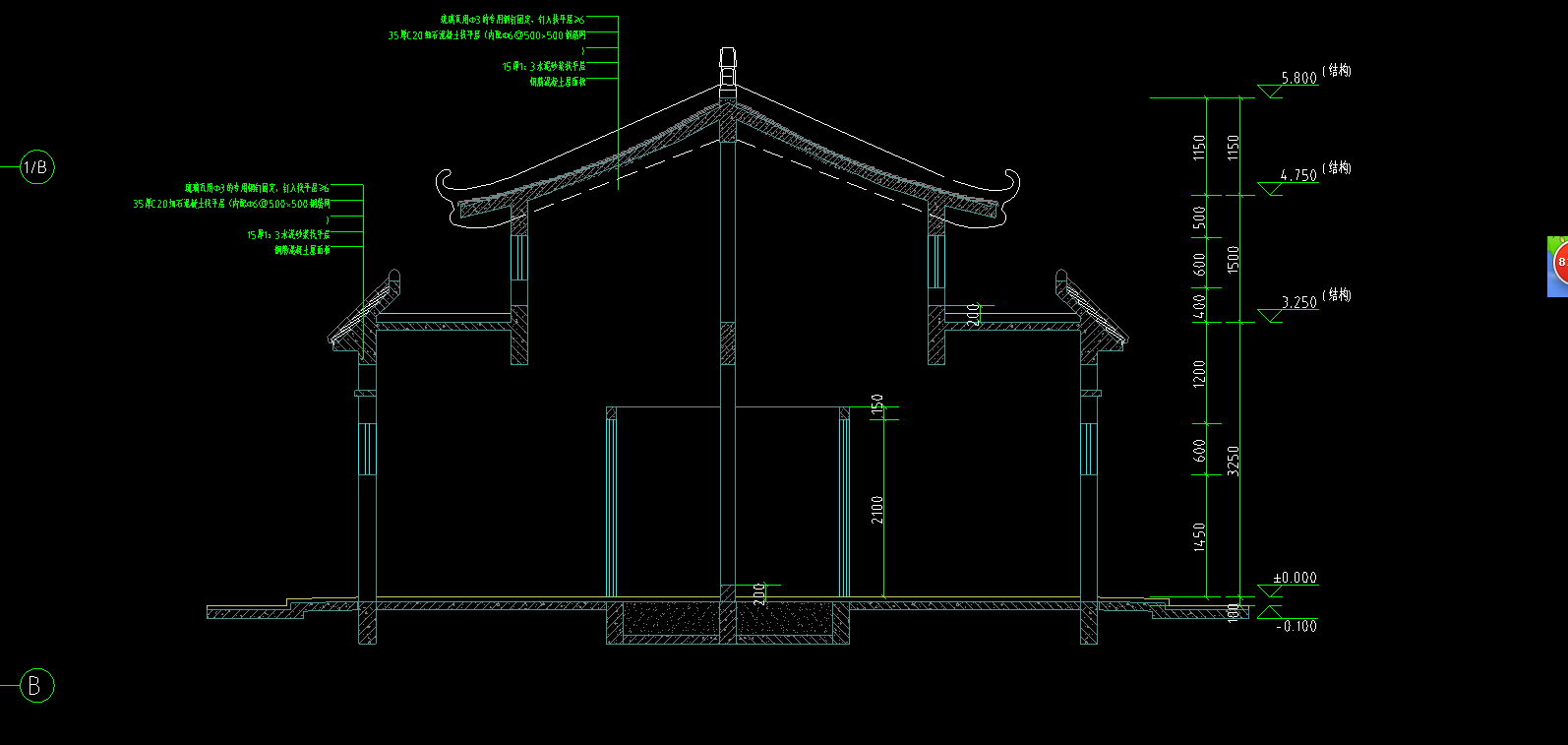Click lower eave note starting 35厚C20
1568x745 pixels.
click(x=232, y=203)
